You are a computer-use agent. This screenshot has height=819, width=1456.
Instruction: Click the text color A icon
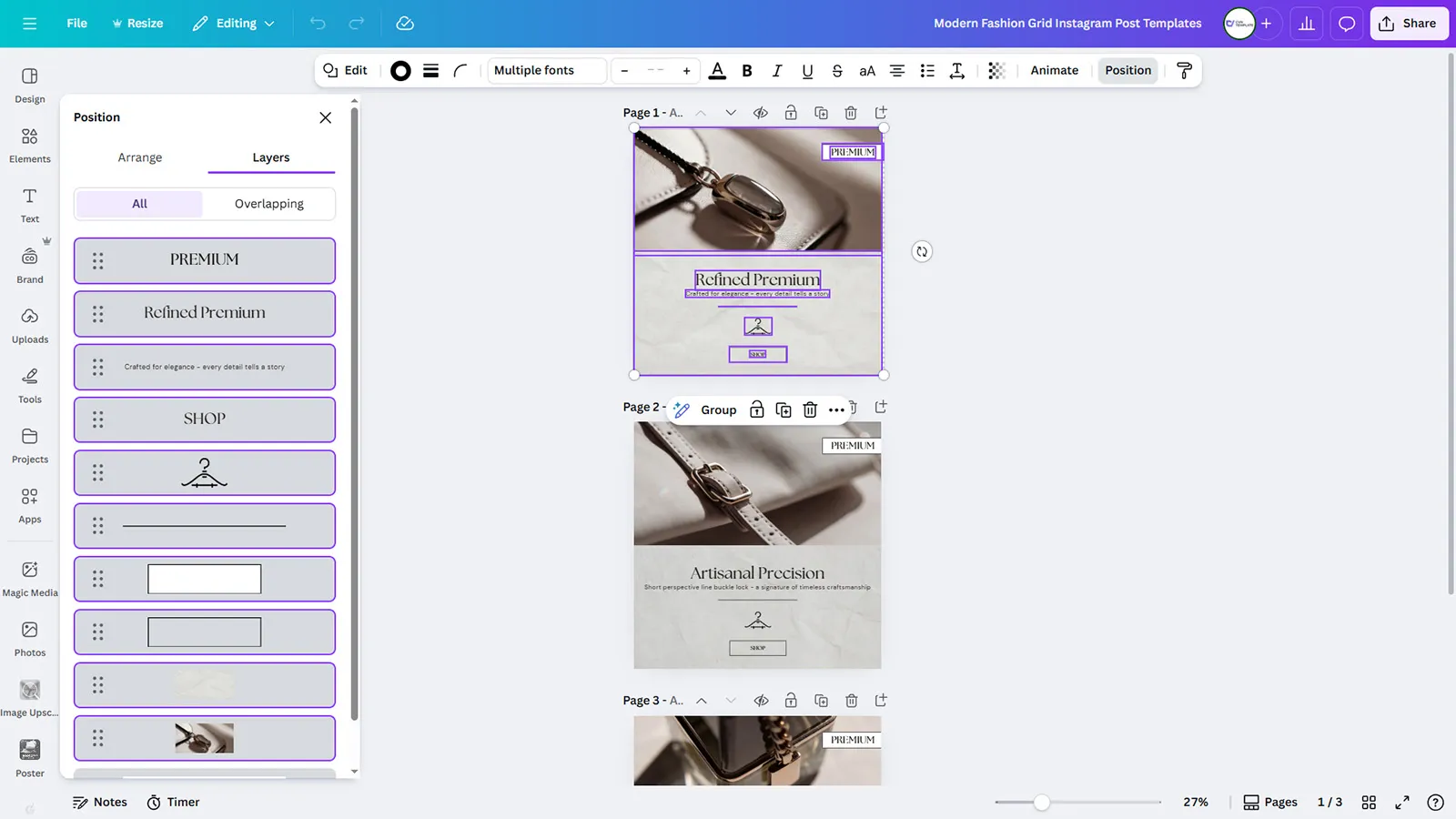coord(717,71)
